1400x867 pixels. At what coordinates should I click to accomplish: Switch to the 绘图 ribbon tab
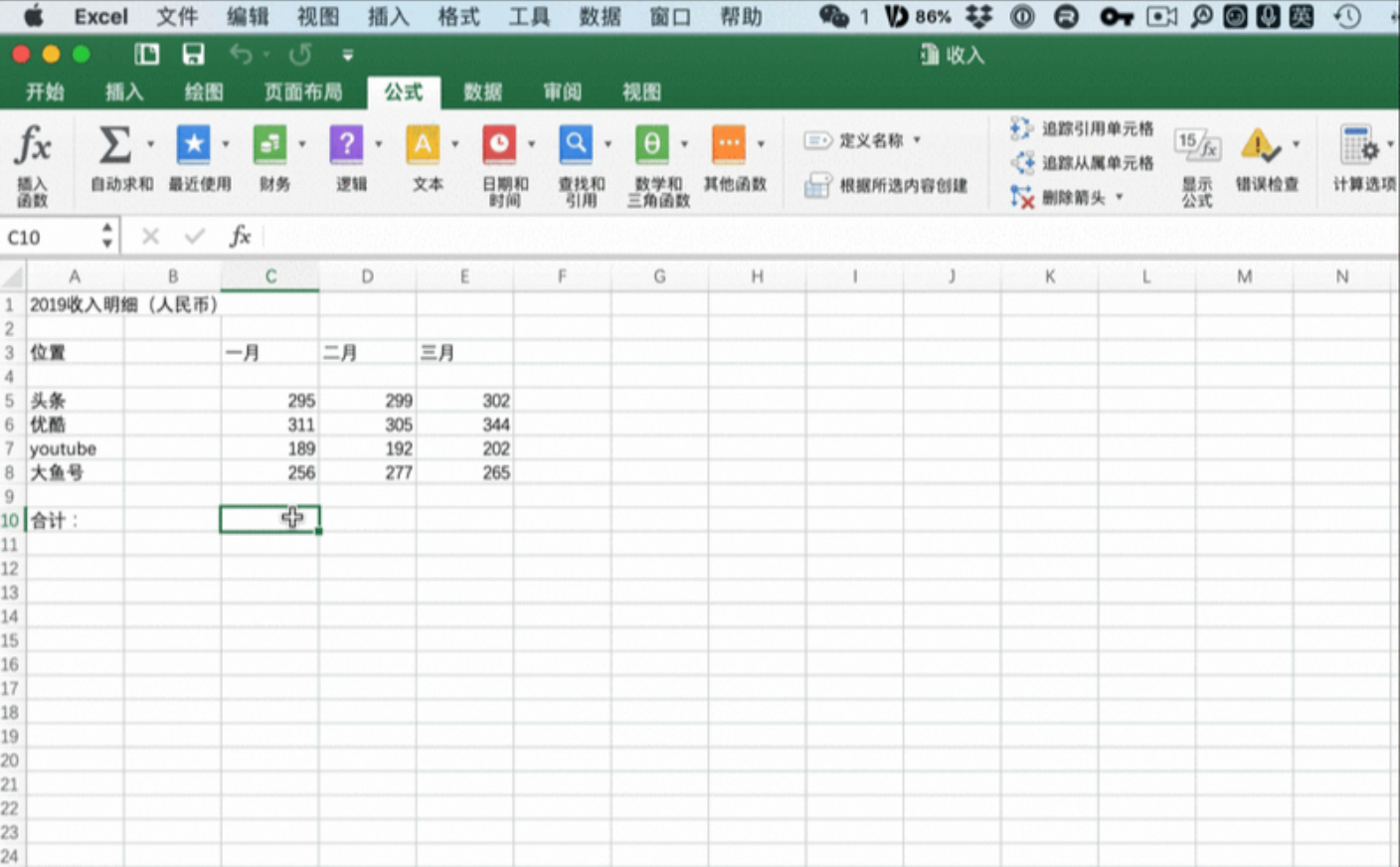(204, 91)
